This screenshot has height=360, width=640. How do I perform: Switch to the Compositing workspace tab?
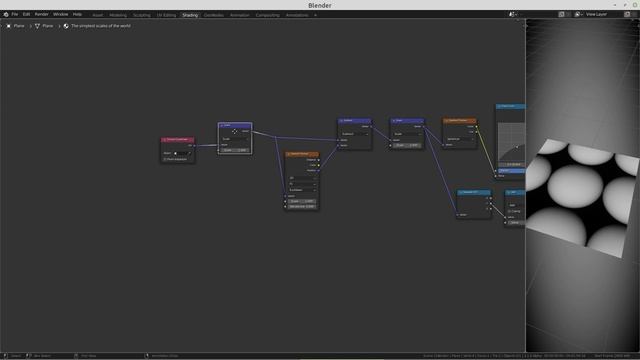click(x=267, y=15)
